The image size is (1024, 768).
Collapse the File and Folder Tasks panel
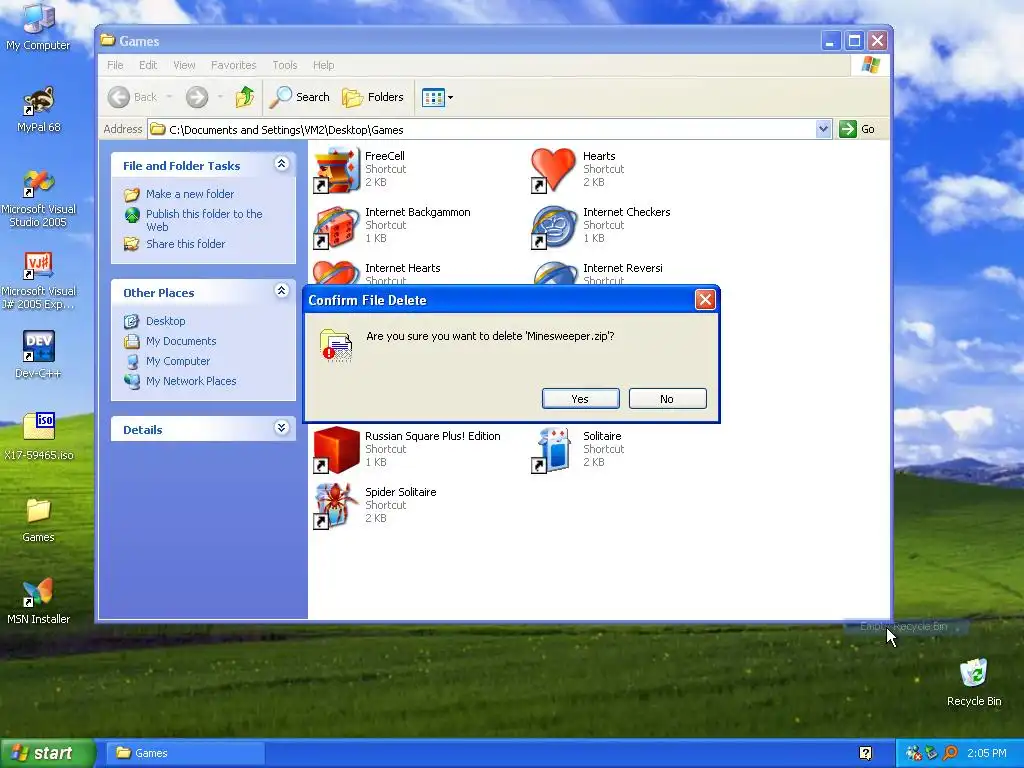[281, 164]
